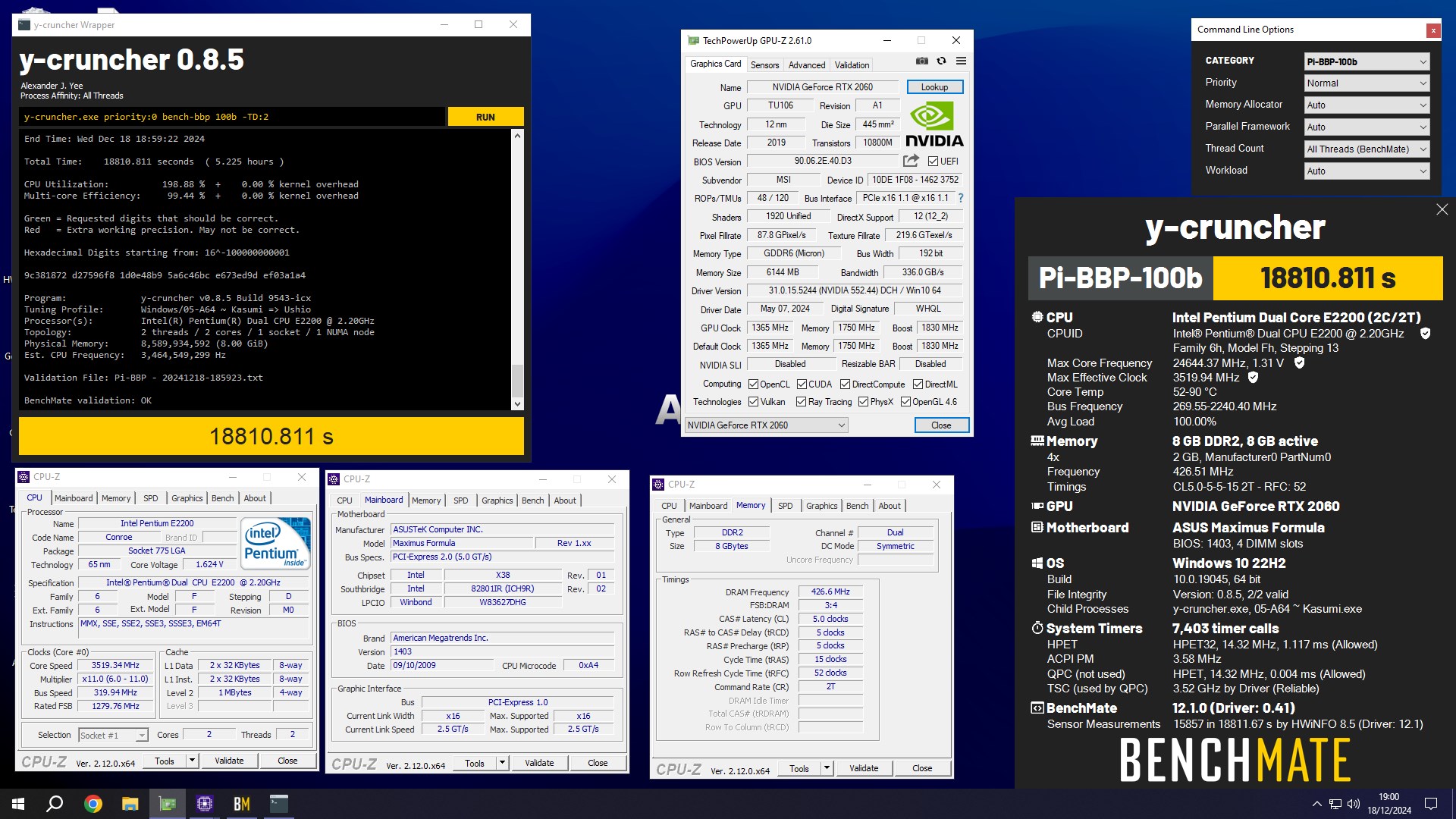1456x819 pixels.
Task: Open GPU selector dropdown in GPU-Z
Action: click(x=766, y=425)
